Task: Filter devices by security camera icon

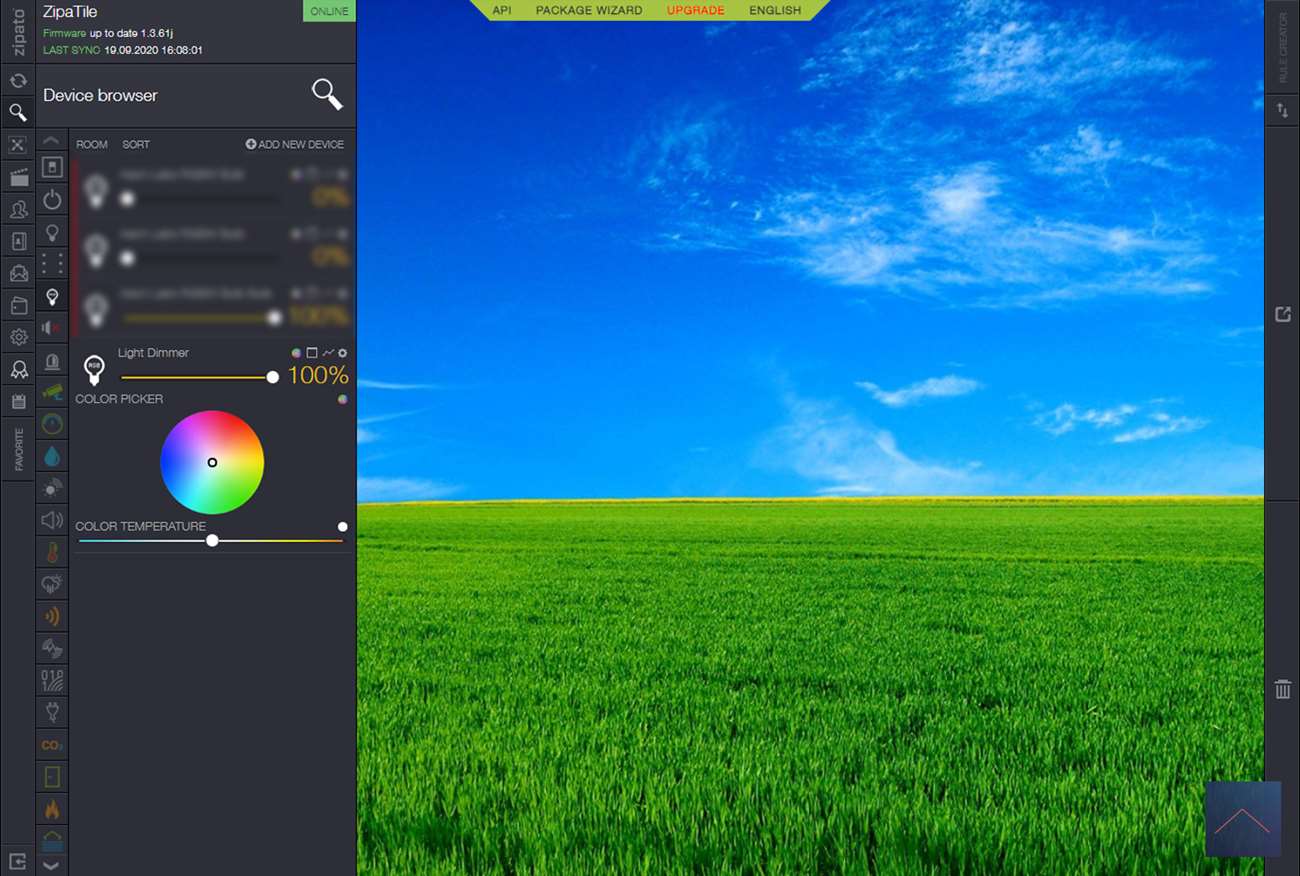Action: pyautogui.click(x=52, y=392)
